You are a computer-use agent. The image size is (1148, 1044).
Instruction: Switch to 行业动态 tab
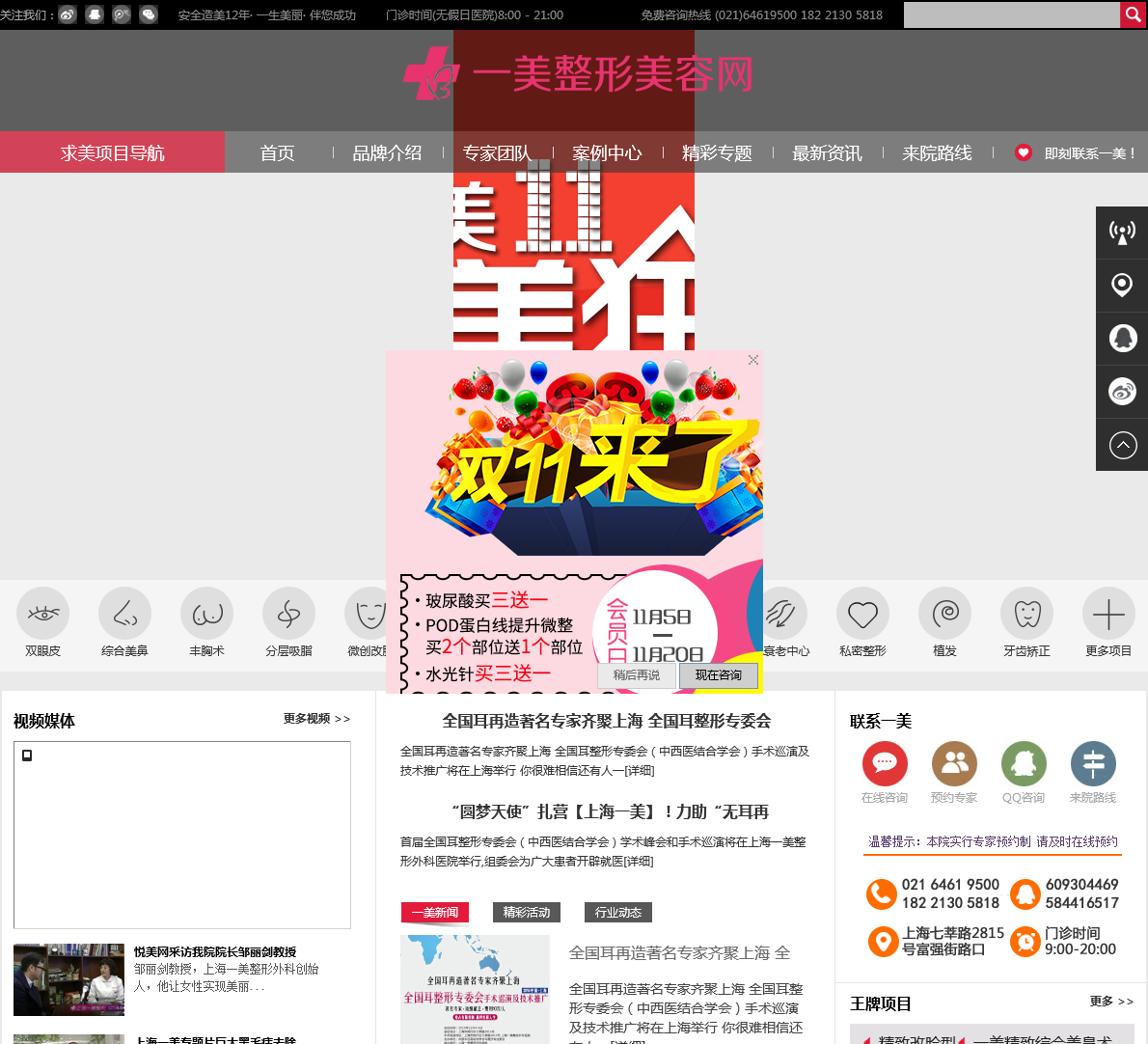(x=618, y=912)
